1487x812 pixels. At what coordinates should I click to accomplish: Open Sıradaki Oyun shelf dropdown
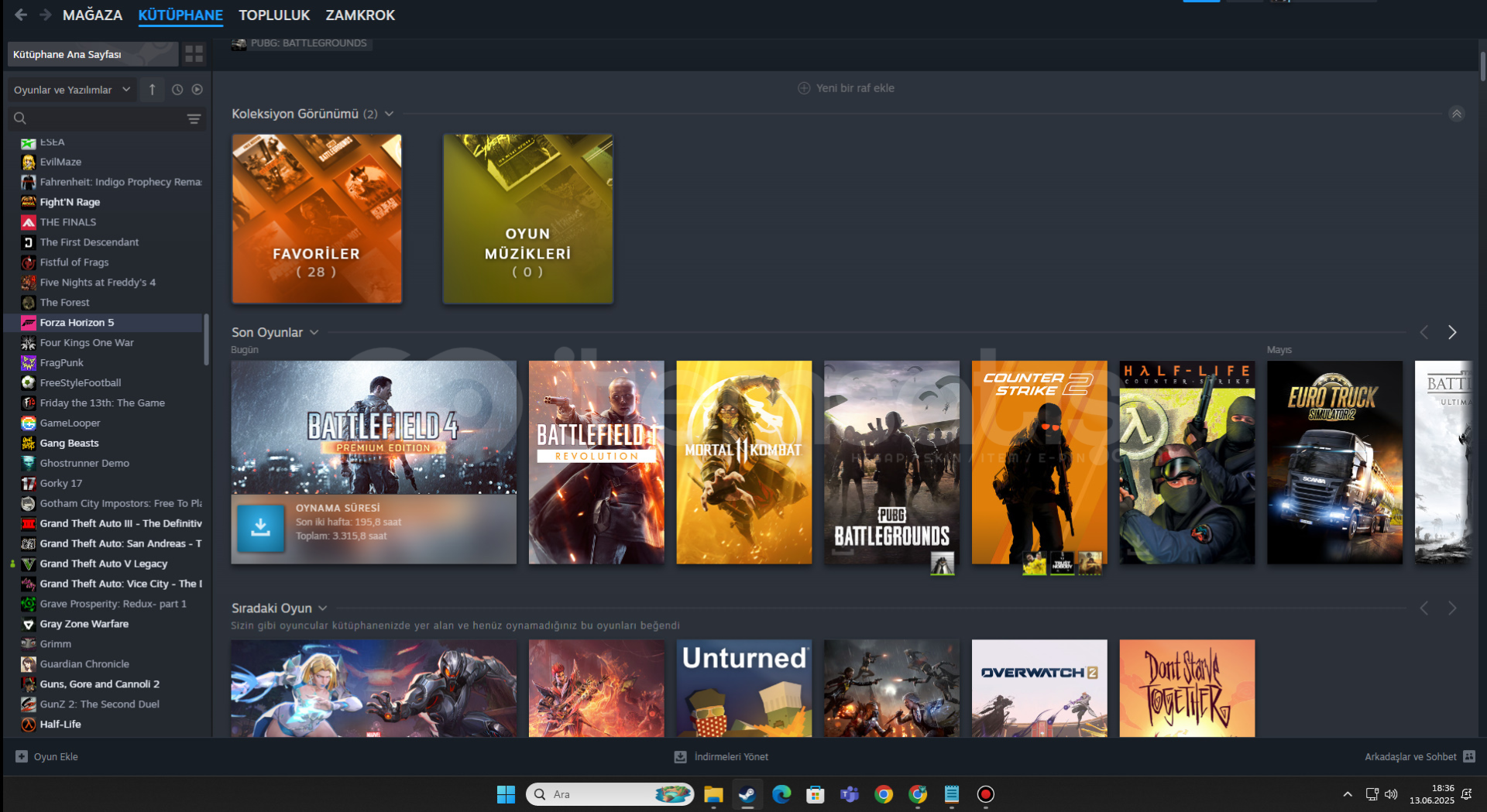point(323,608)
